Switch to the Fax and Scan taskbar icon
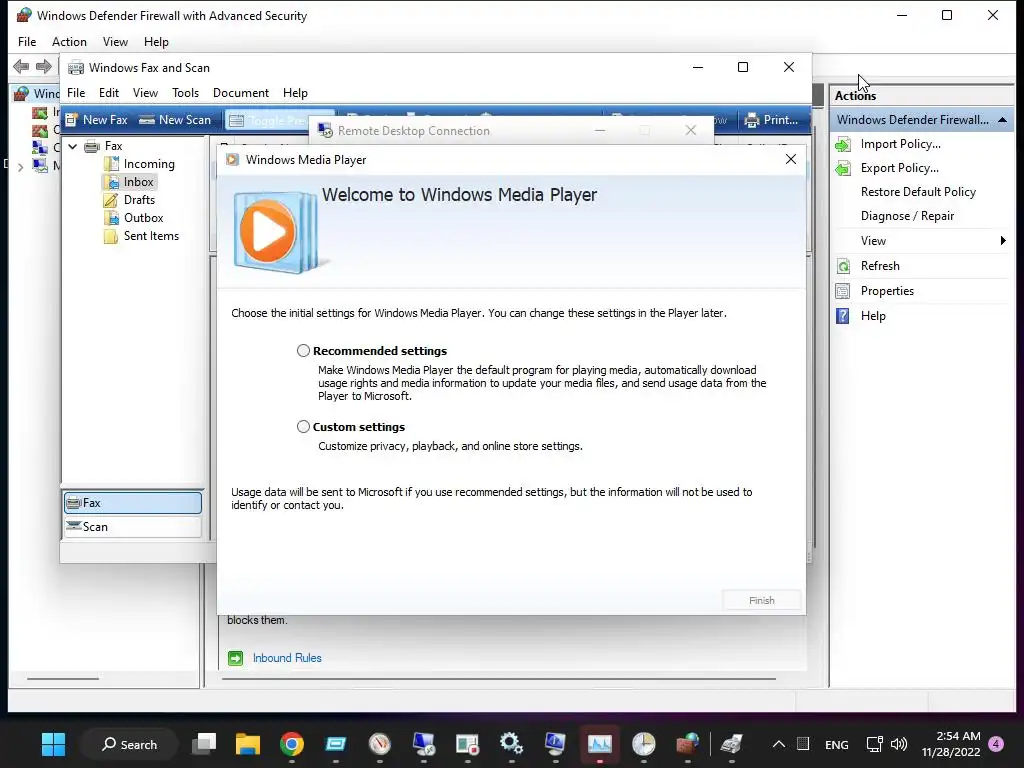Image resolution: width=1024 pixels, height=768 pixels. coord(731,743)
